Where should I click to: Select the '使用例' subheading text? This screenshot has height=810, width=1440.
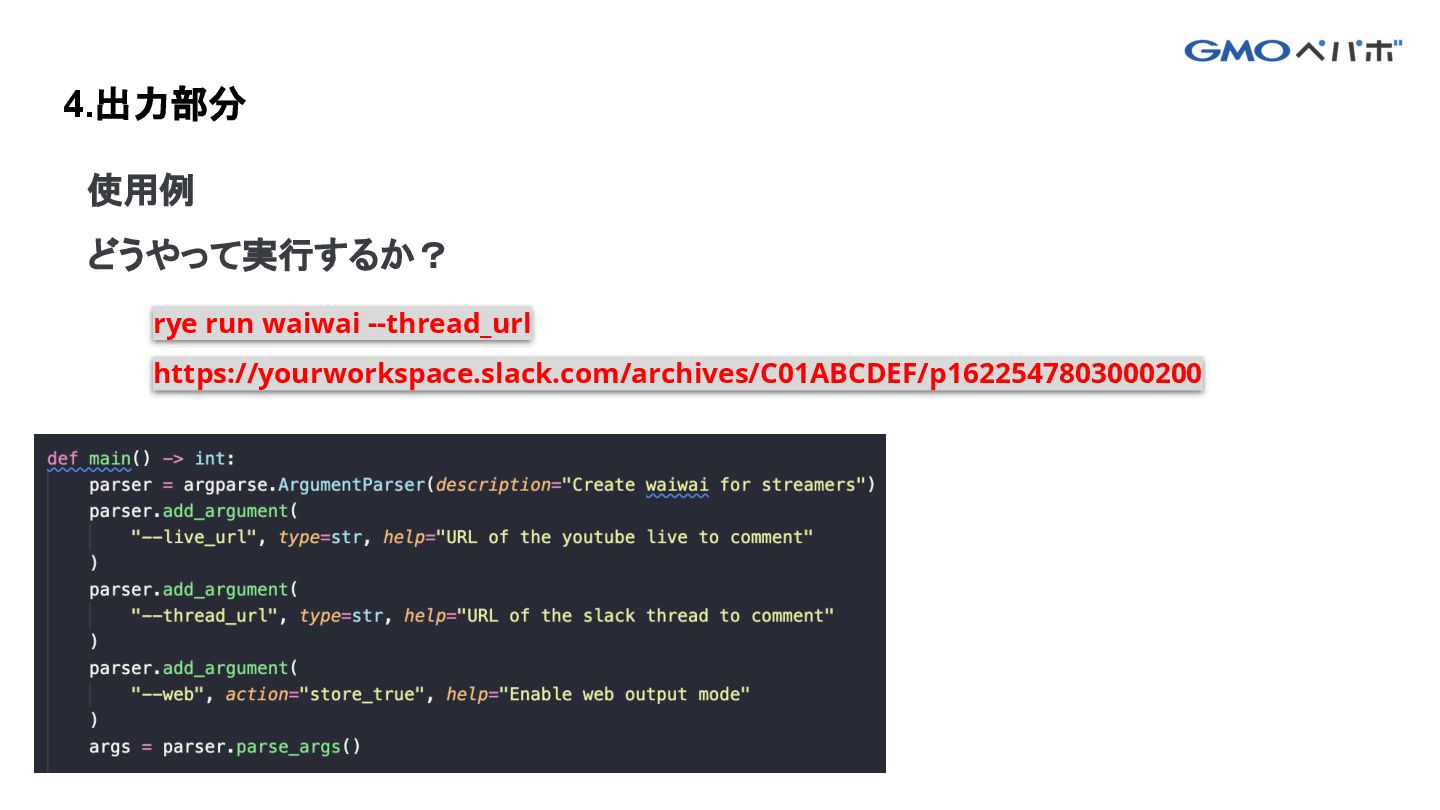[140, 190]
